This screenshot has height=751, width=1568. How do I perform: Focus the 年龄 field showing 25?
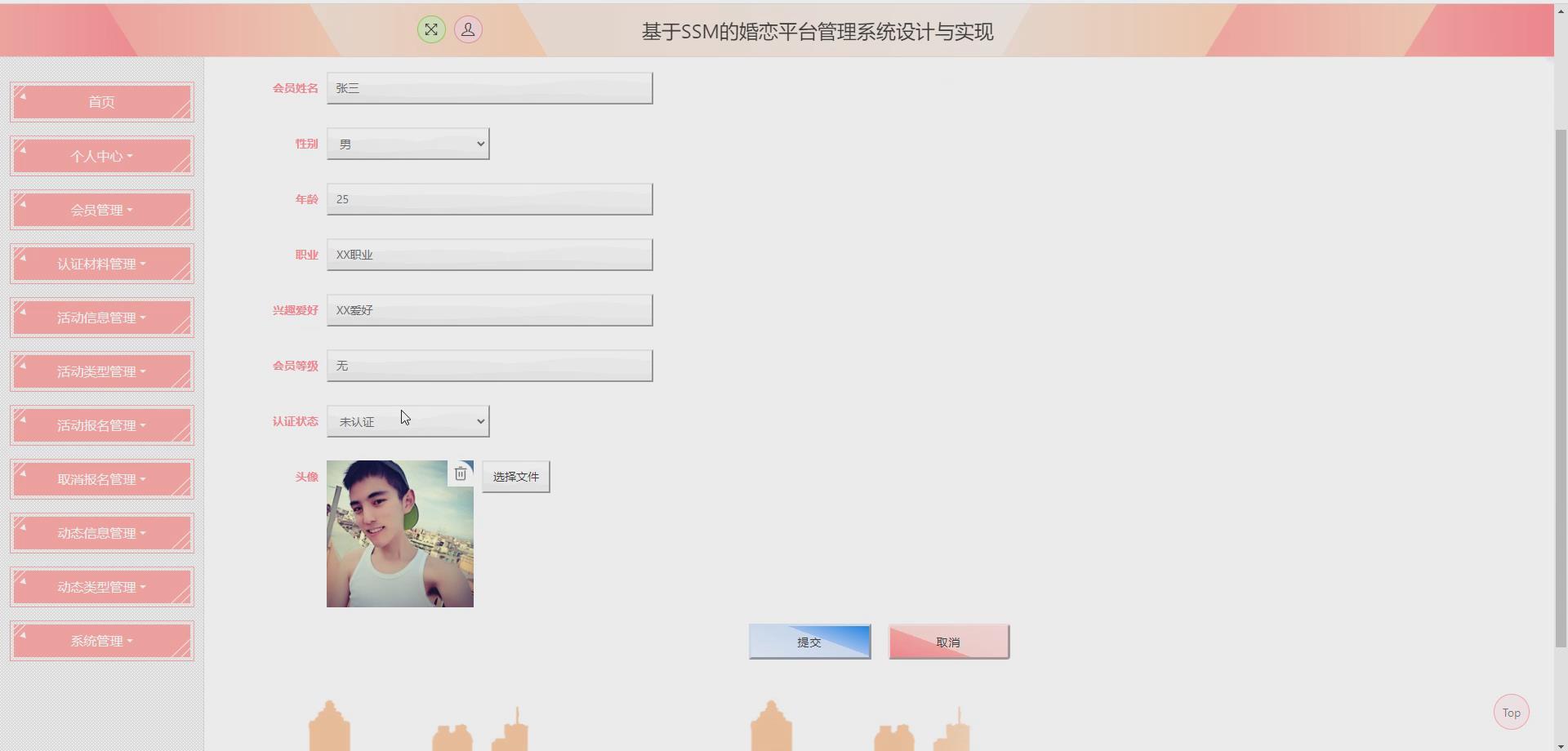pyautogui.click(x=490, y=199)
